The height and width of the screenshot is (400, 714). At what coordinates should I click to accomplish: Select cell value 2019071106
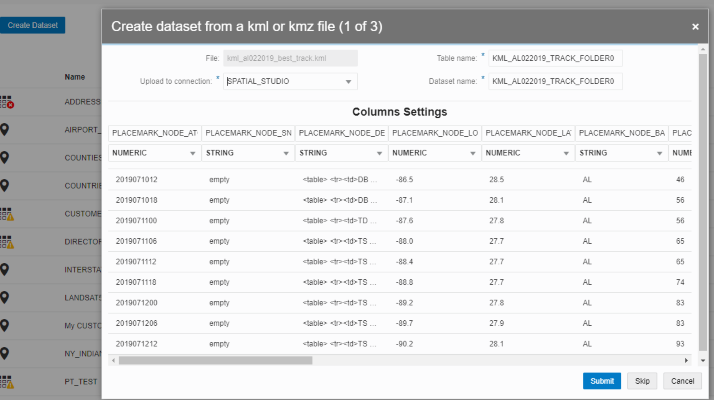[x=136, y=241]
